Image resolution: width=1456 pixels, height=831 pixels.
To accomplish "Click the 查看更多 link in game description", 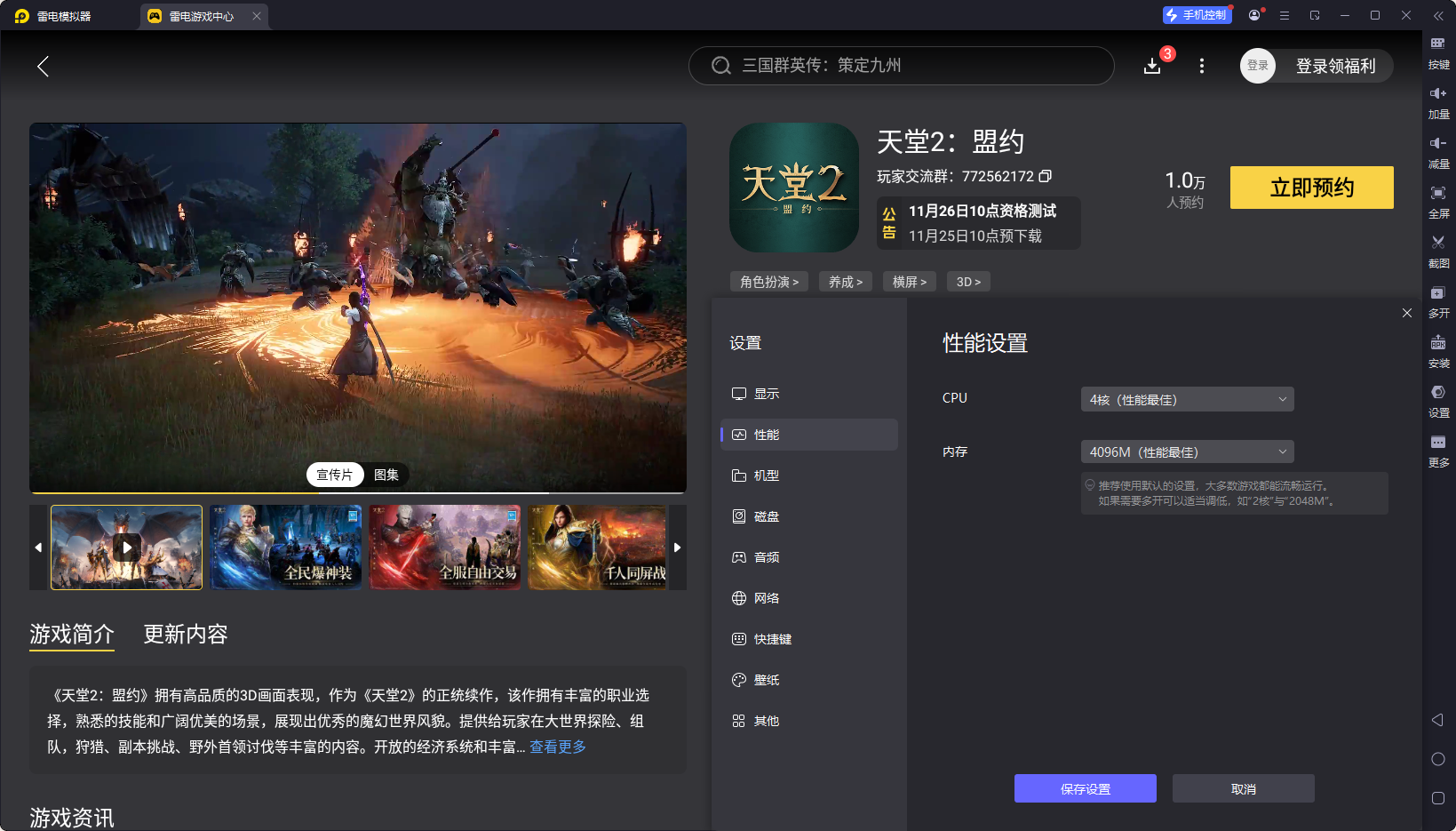I will (x=558, y=747).
